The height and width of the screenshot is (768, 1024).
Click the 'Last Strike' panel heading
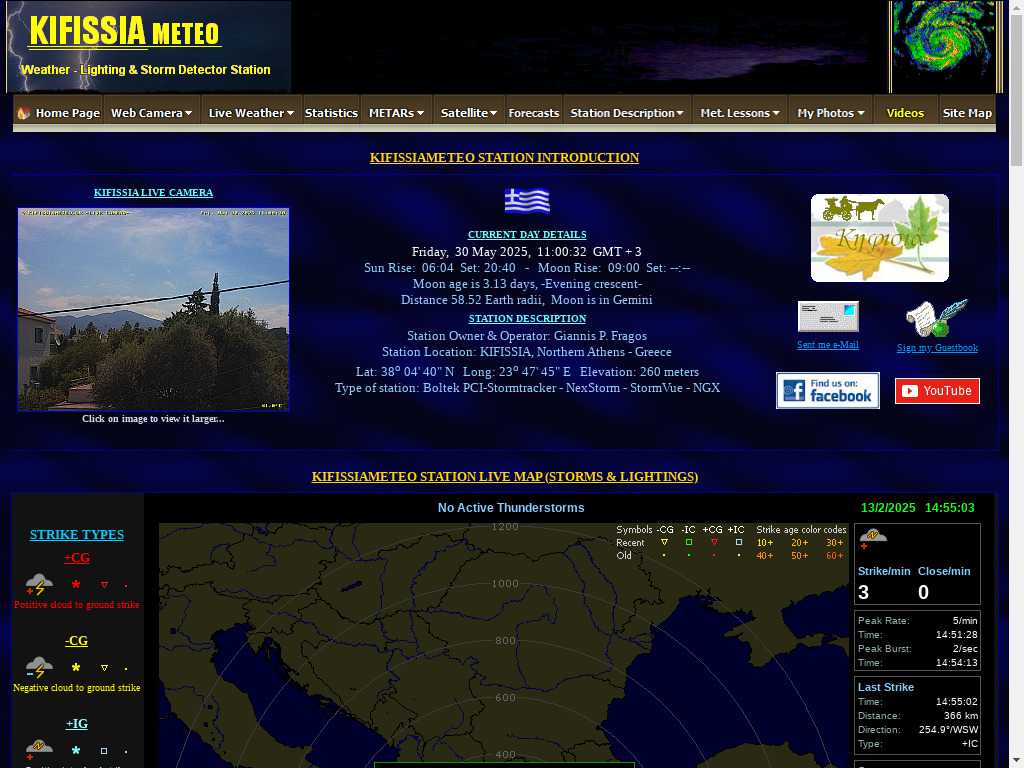886,687
